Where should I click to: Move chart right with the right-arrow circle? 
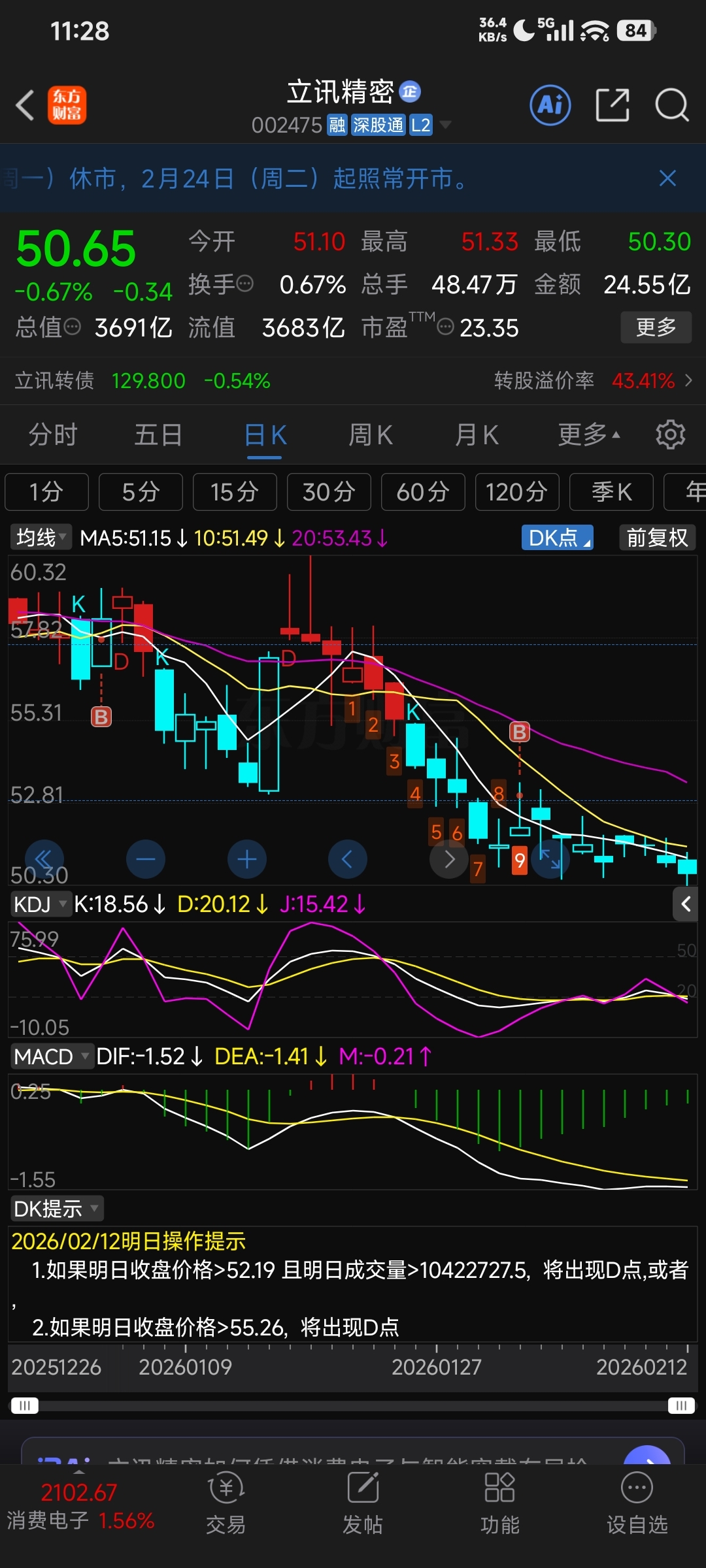[x=449, y=859]
